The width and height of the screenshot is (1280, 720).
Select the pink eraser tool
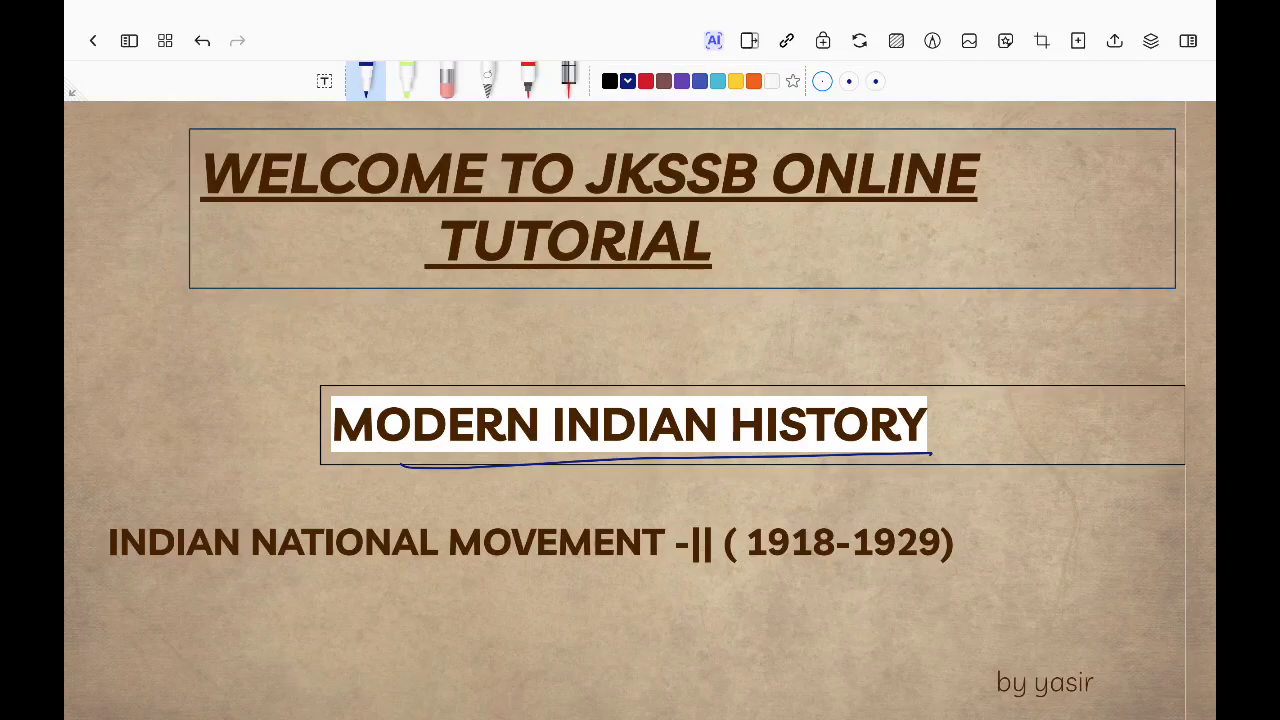point(447,80)
